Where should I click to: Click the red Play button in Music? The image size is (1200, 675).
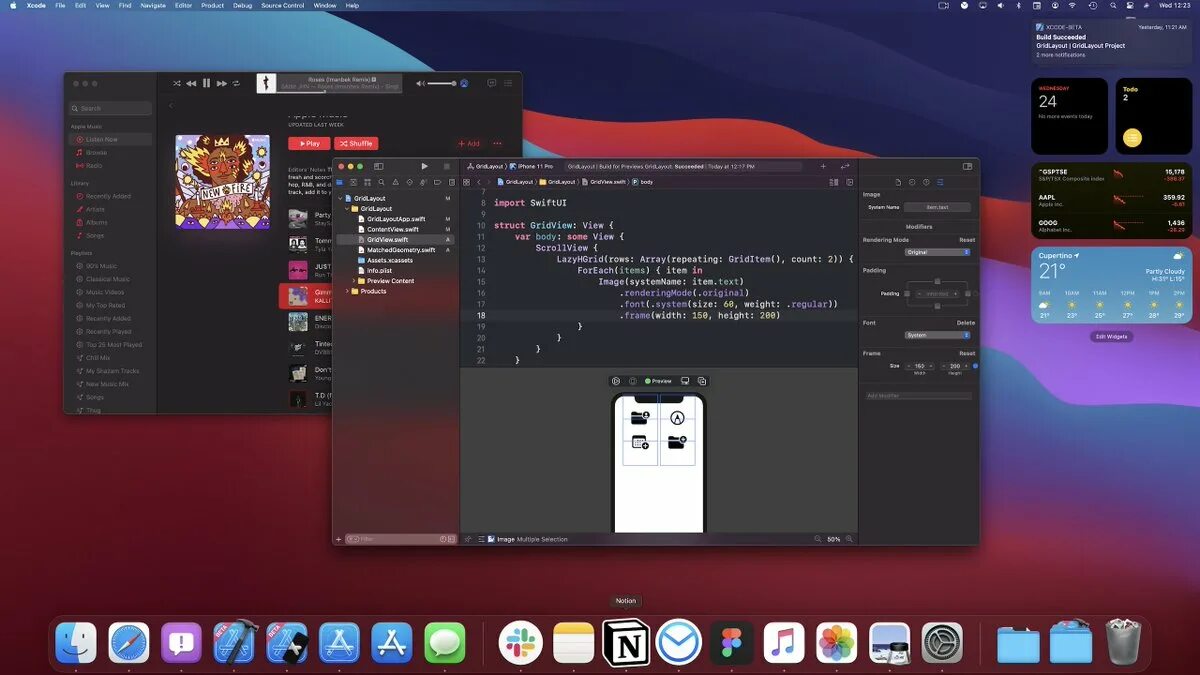point(309,143)
